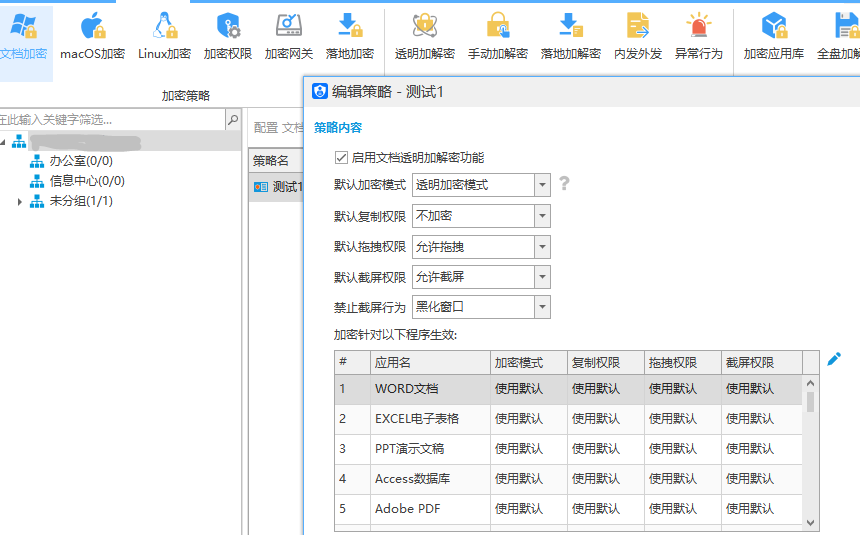Click the root organization tree icon
Screen dimensions: 860x535
pyautogui.click(x=19, y=142)
